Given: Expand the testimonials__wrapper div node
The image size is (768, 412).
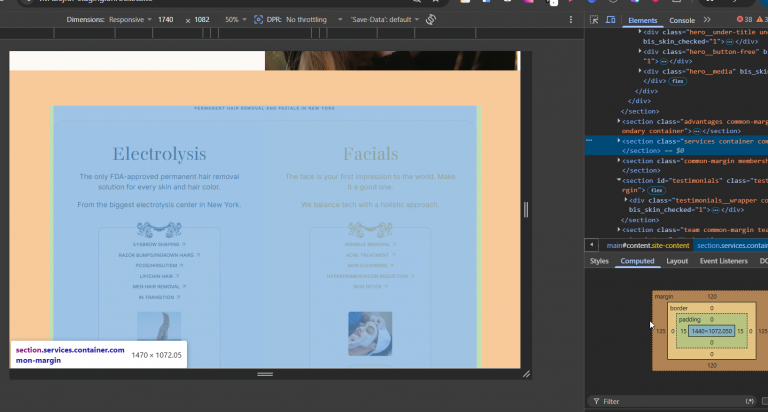Looking at the screenshot, I should pos(626,200).
